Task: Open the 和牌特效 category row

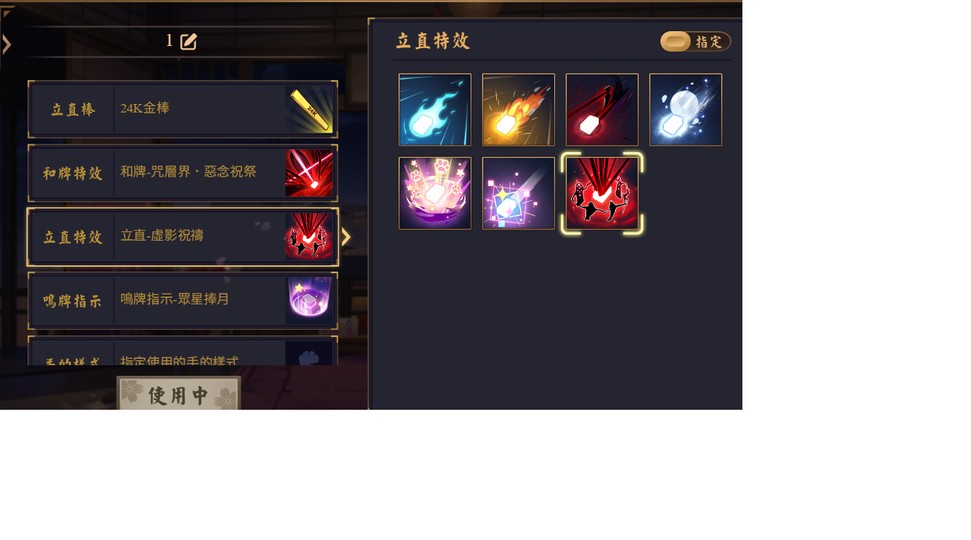Action: tap(183, 173)
